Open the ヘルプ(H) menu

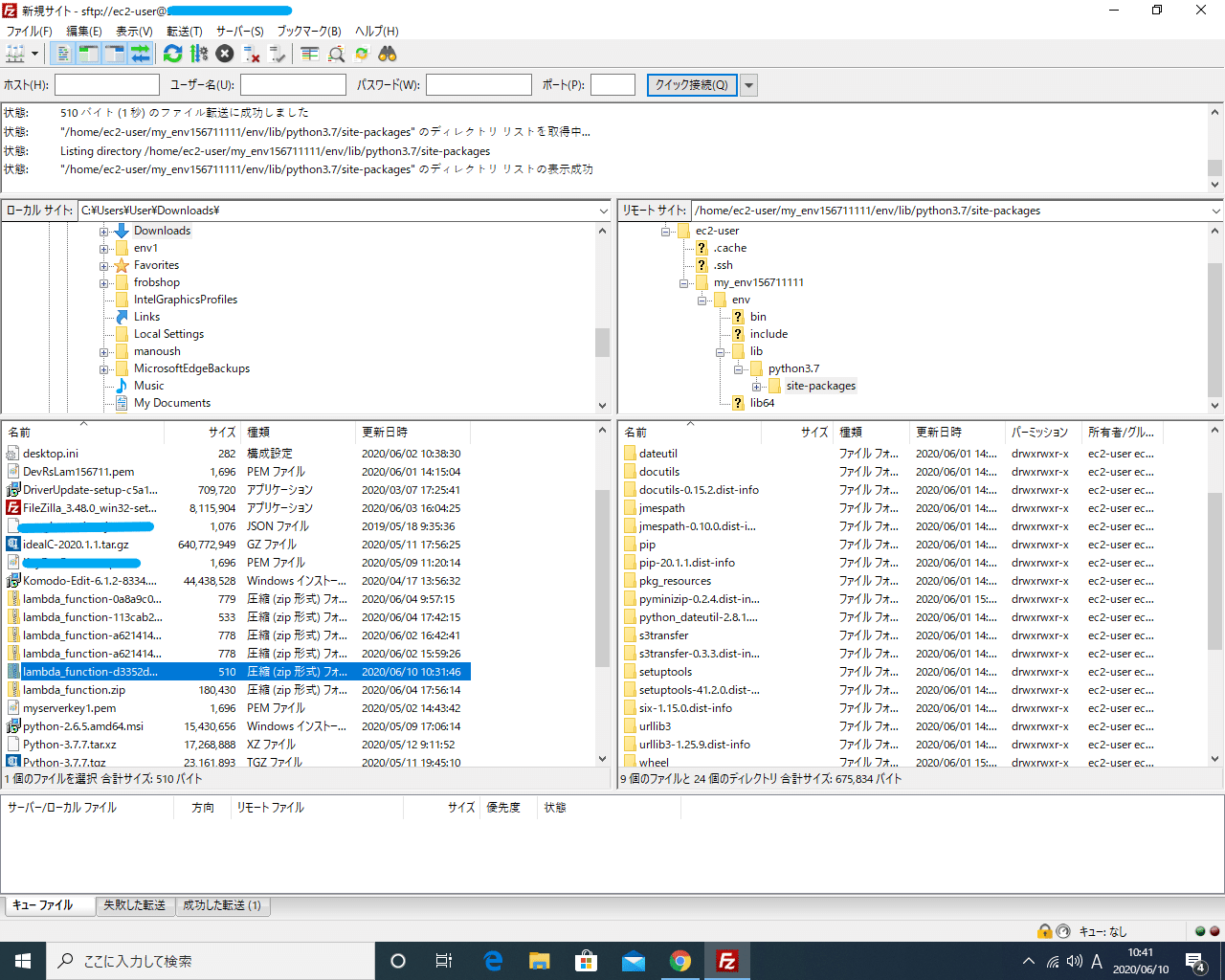coord(377,32)
